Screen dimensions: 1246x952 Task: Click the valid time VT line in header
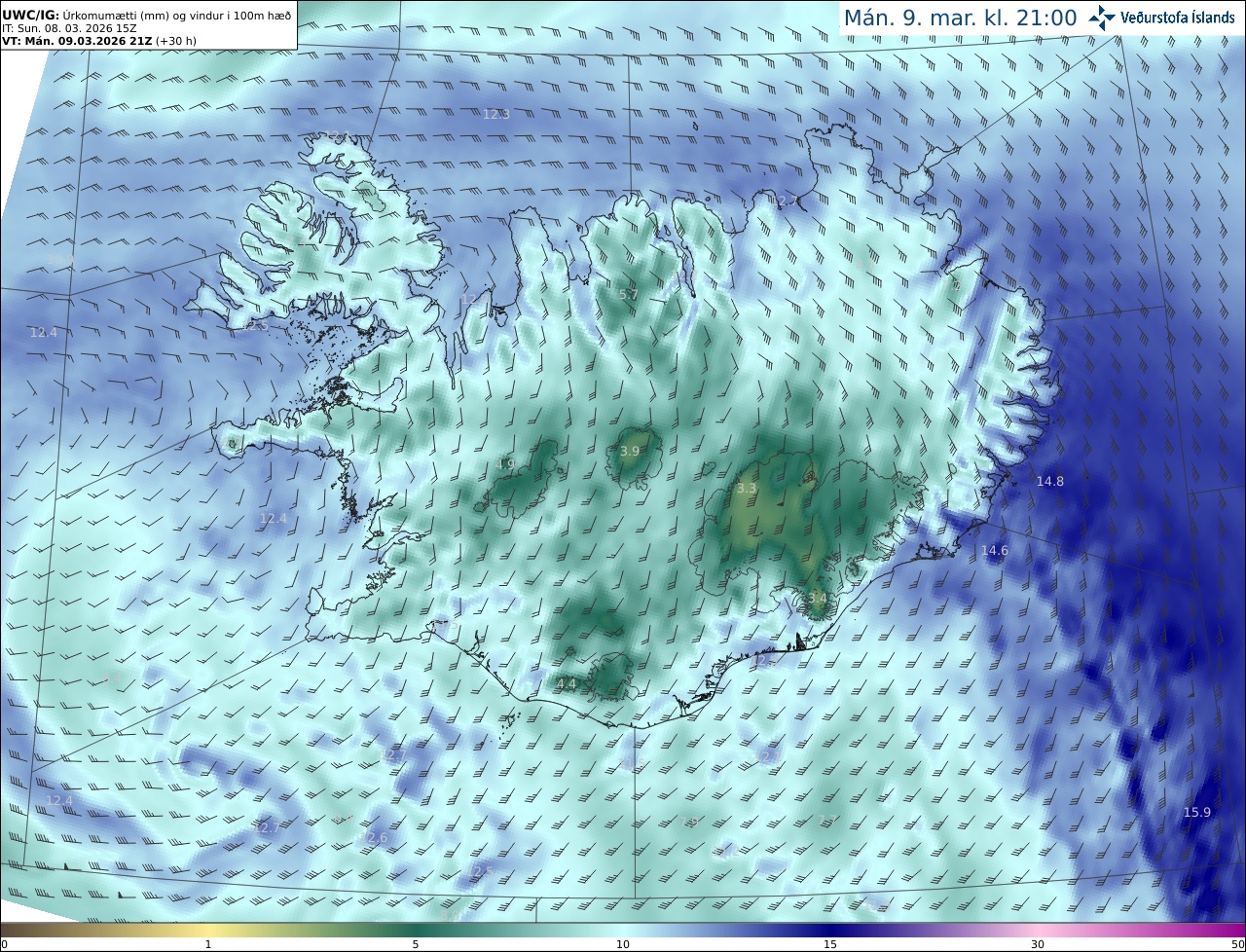click(98, 40)
